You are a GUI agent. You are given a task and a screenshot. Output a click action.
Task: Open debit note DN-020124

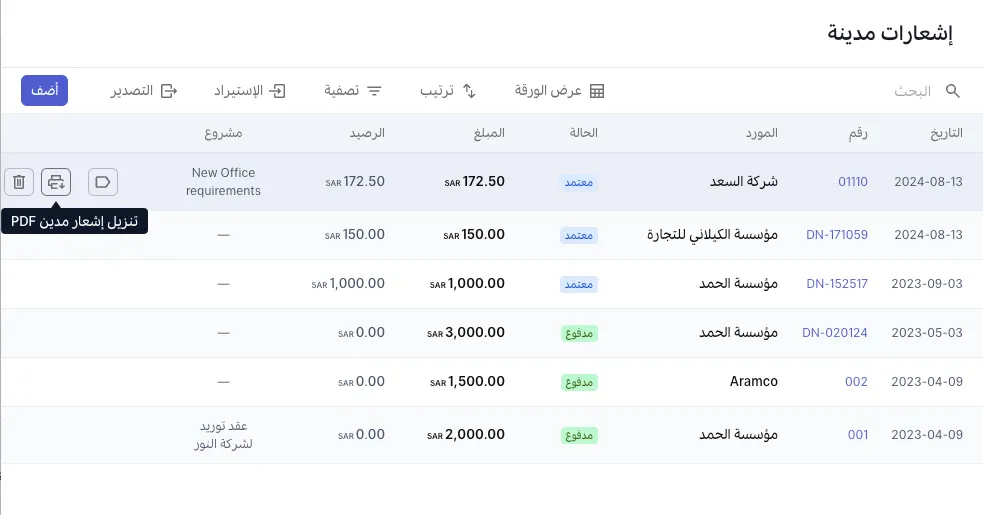click(x=835, y=332)
